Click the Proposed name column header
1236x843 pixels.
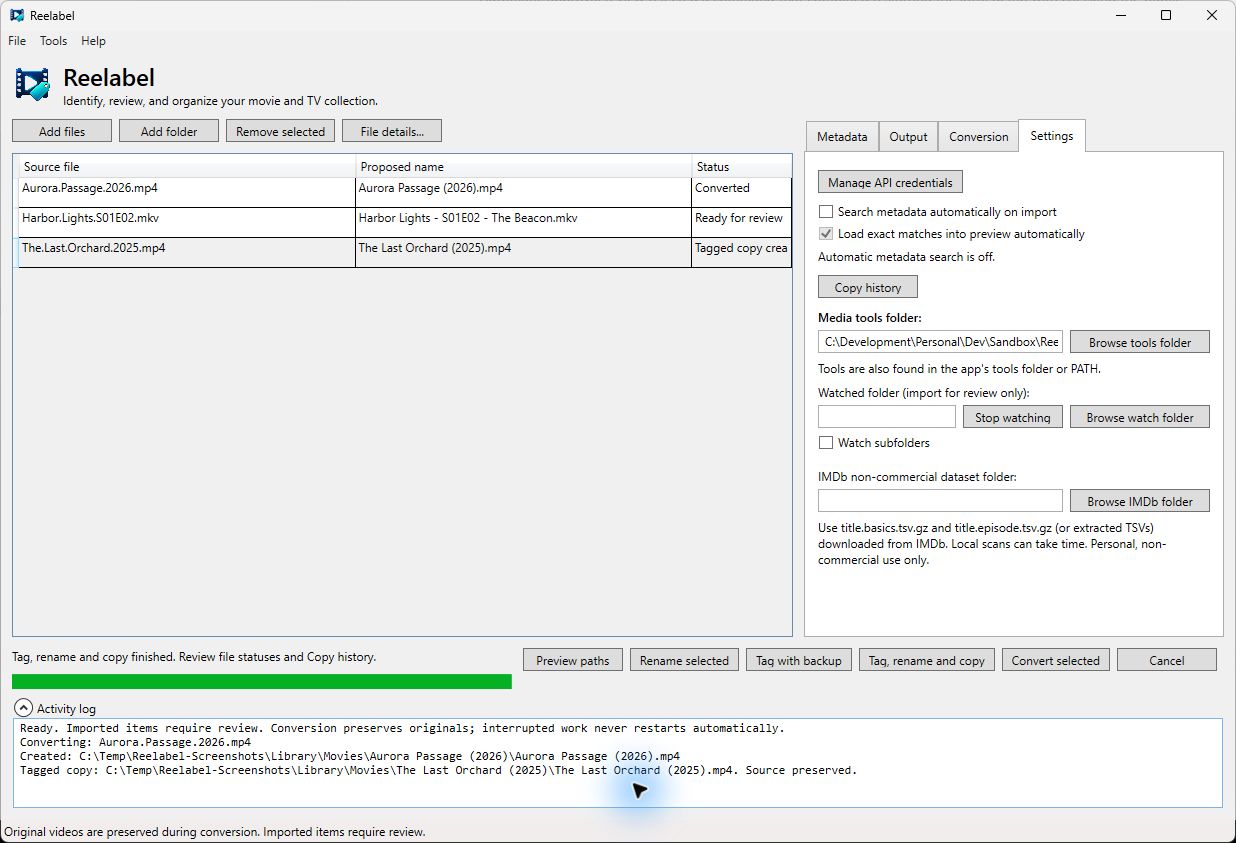pyautogui.click(x=524, y=167)
